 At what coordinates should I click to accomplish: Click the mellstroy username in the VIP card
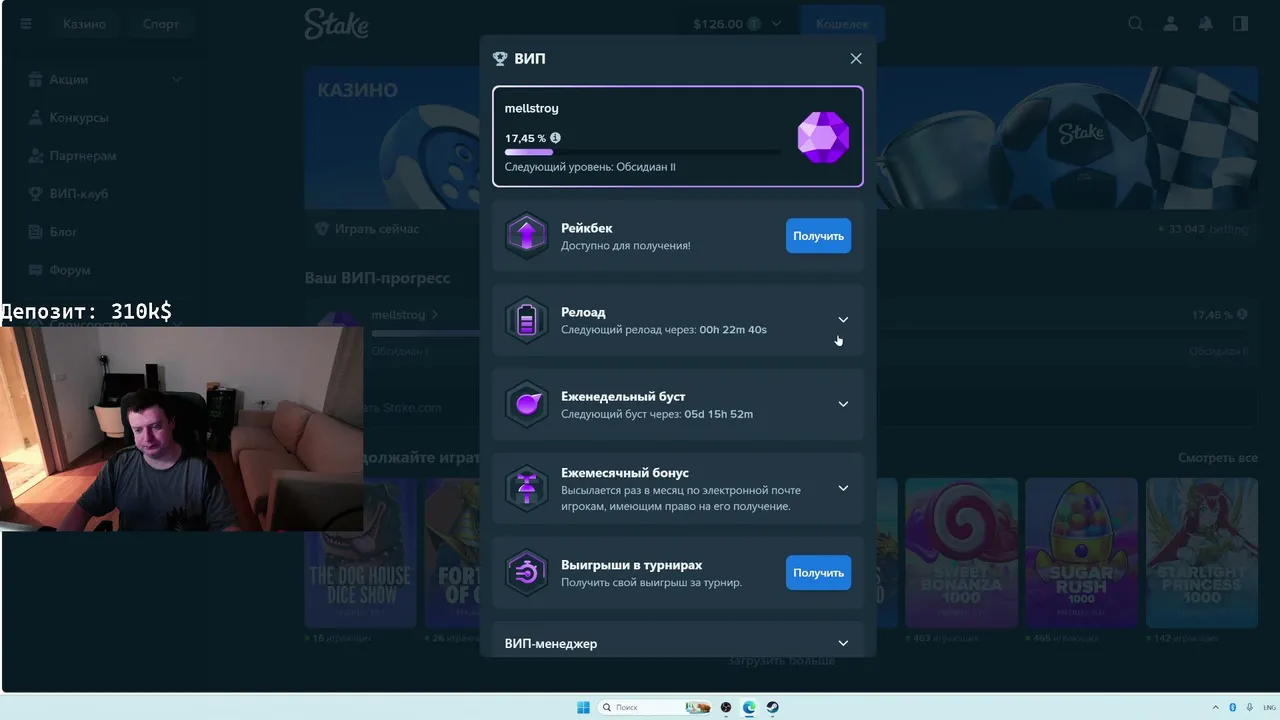click(532, 108)
